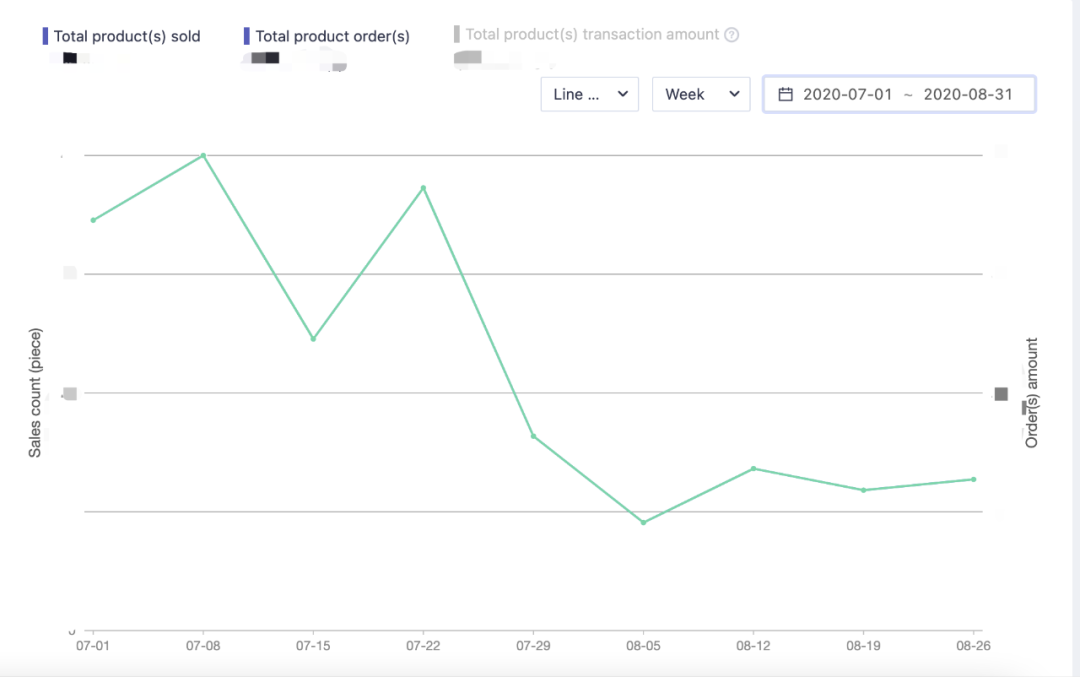This screenshot has width=1080, height=677.
Task: Click the calendar icon in date range
Action: pos(786,94)
